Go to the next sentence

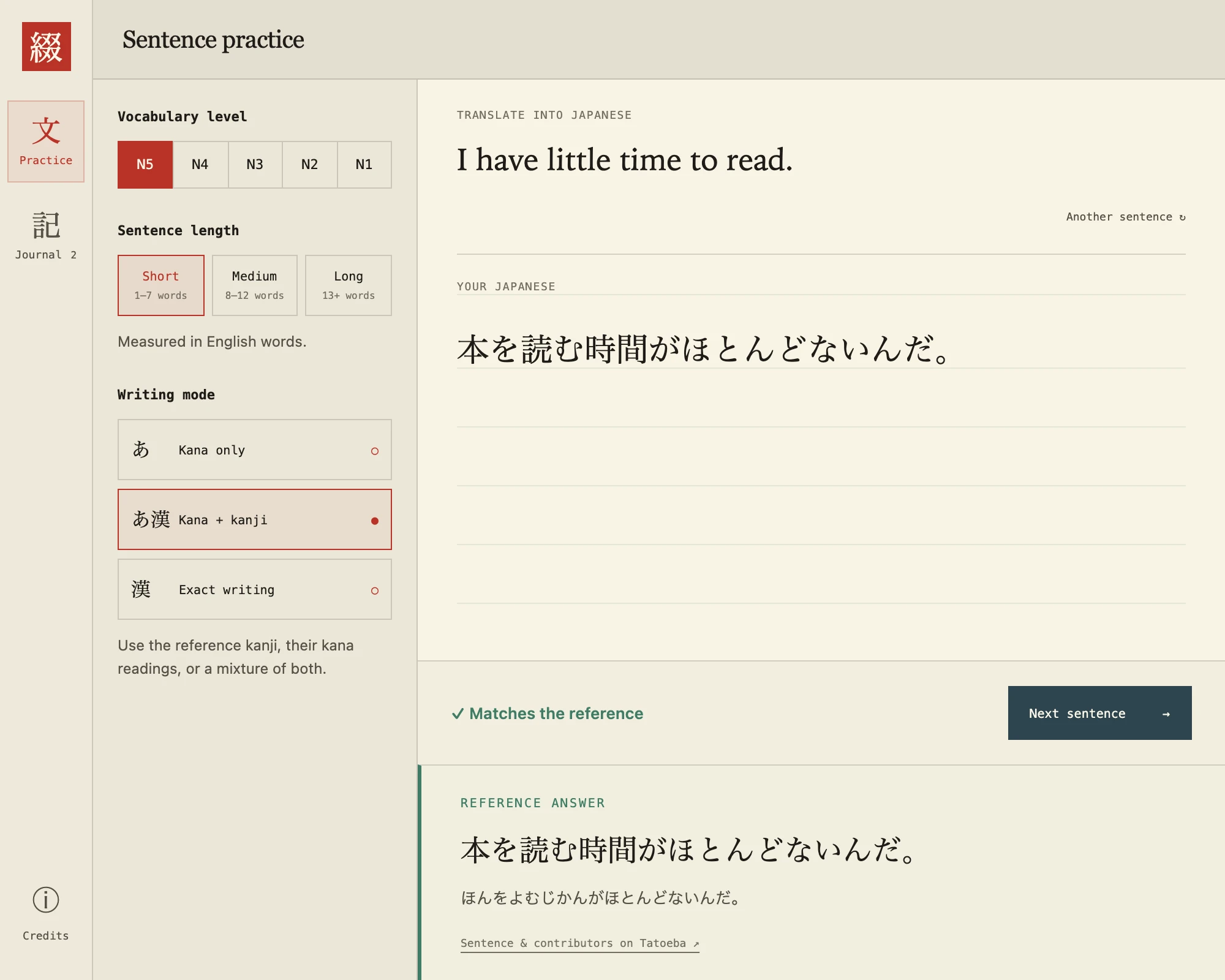click(x=1100, y=713)
